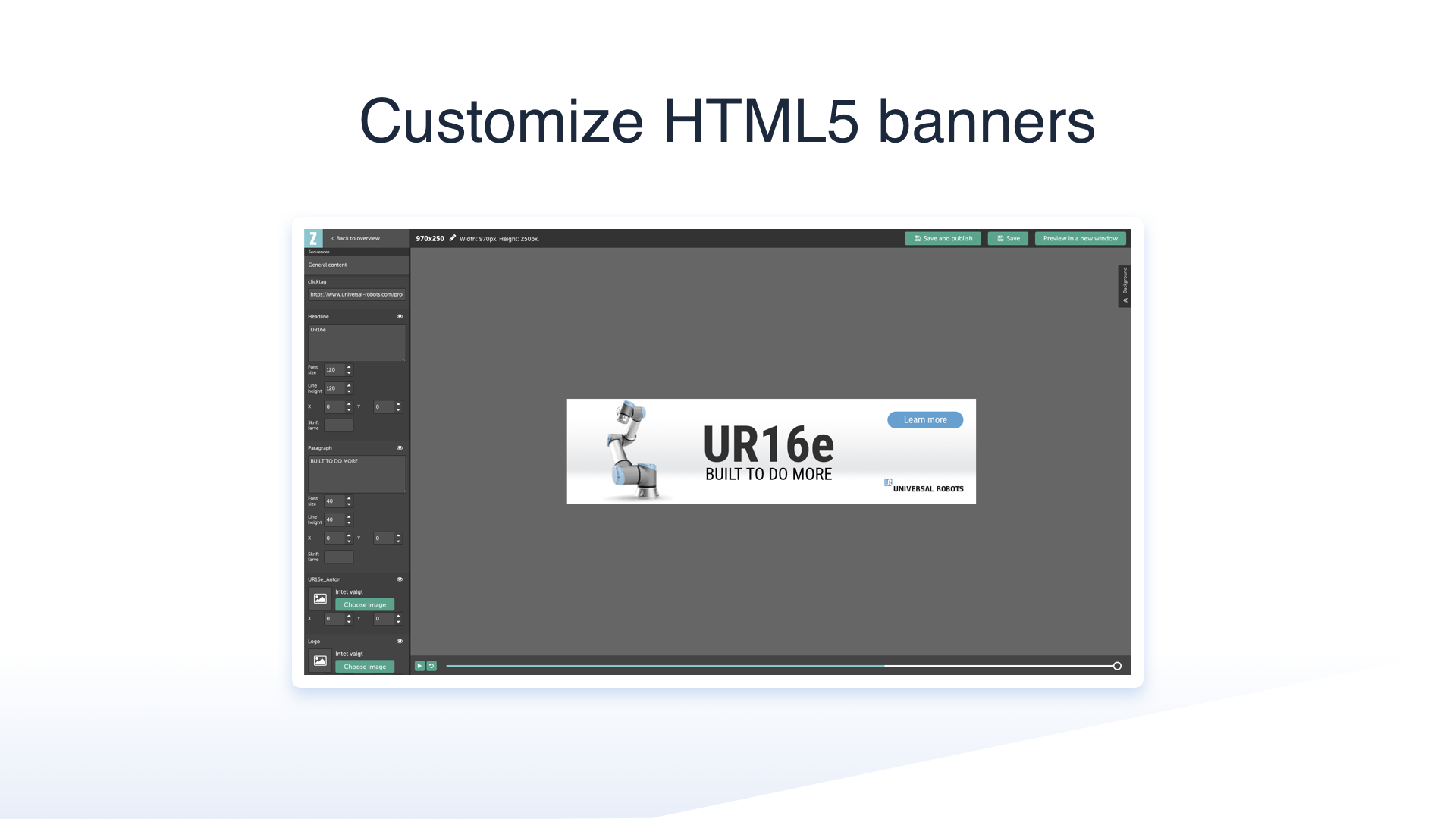Increase the Headline Font size with up arrow

point(349,367)
